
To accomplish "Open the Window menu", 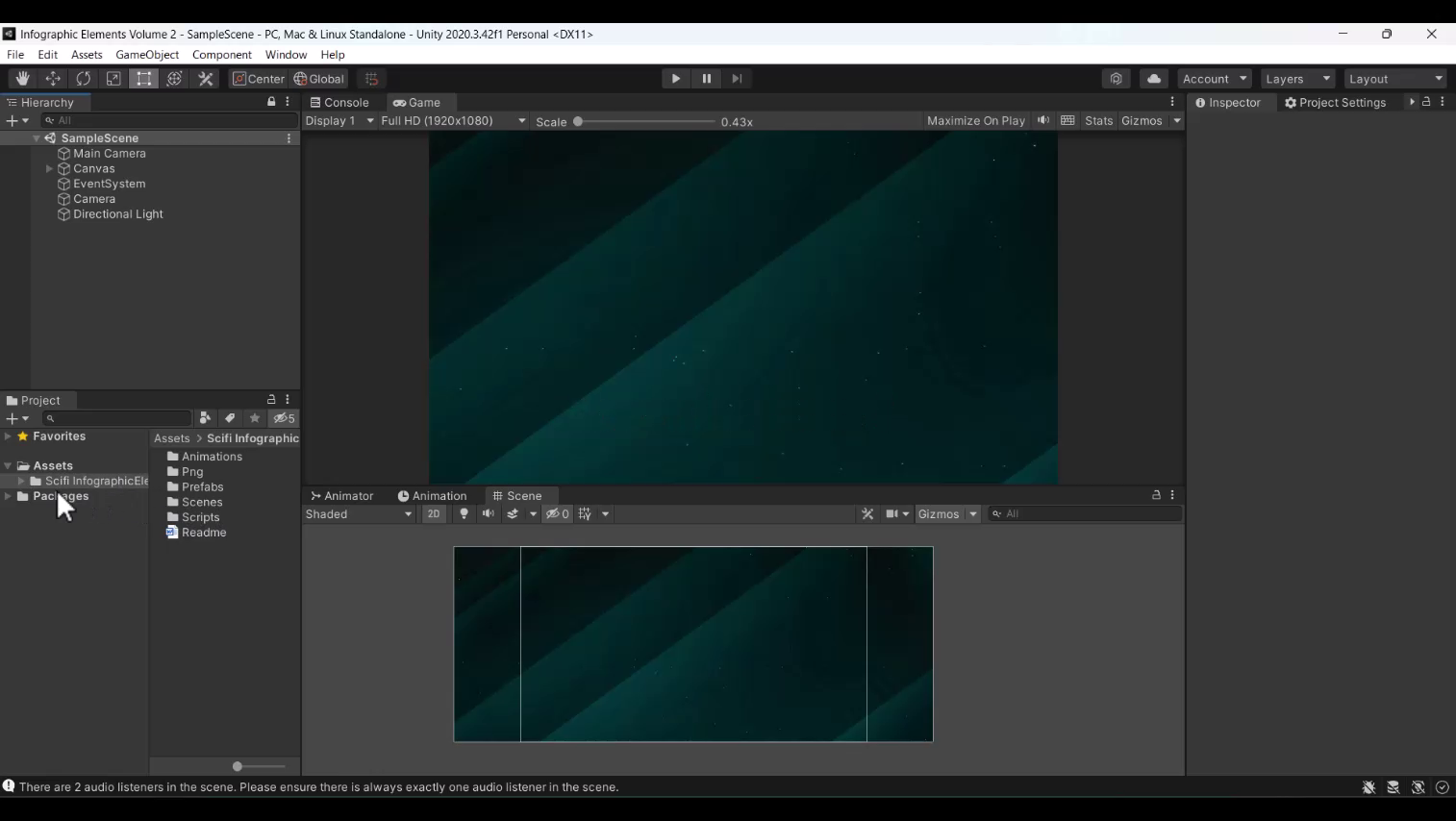I will point(286,55).
